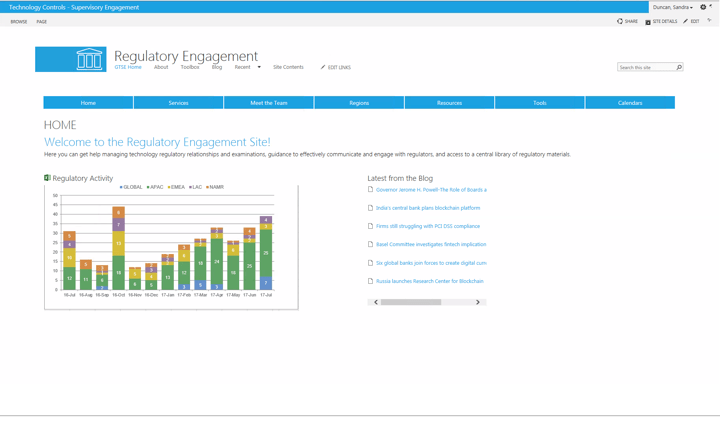This screenshot has height=421, width=720.
Task: Open the Site Contents link
Action: click(x=288, y=67)
